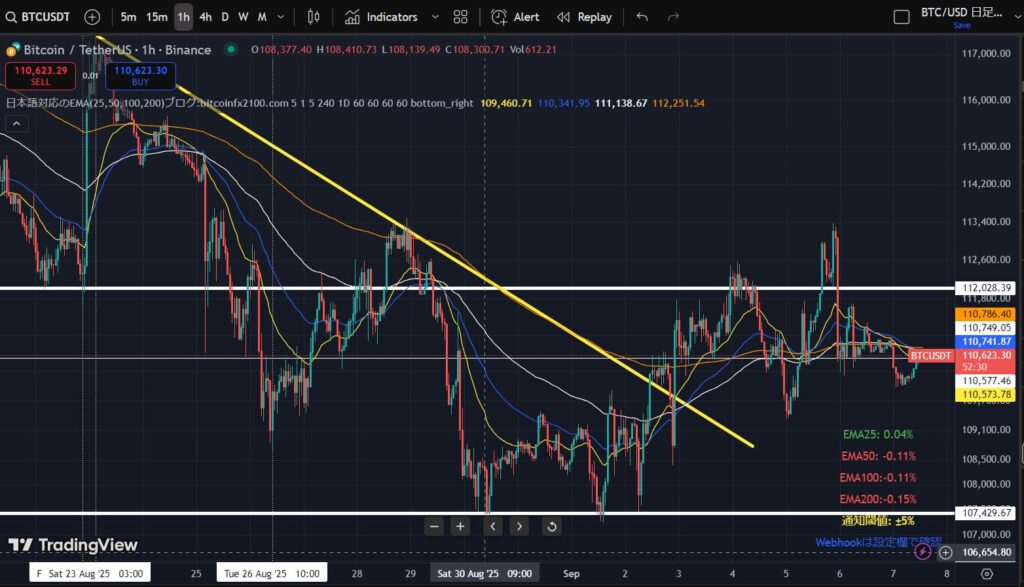Open symbol search for BTCUSDT

(x=38, y=17)
